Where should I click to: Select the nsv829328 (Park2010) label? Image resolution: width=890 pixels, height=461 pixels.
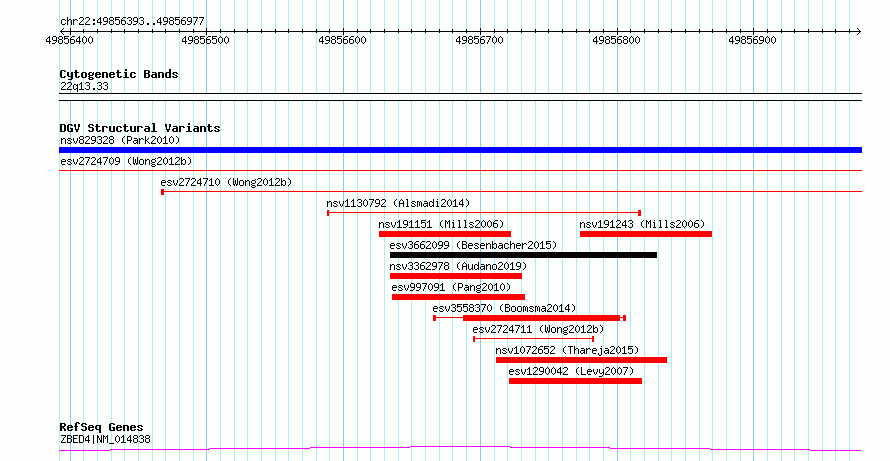(x=120, y=140)
